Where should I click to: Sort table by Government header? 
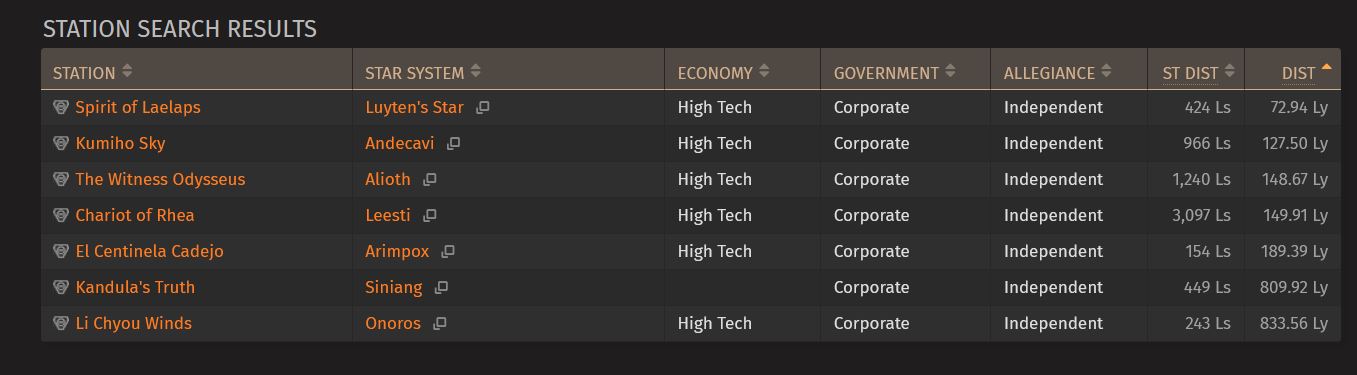tap(894, 72)
